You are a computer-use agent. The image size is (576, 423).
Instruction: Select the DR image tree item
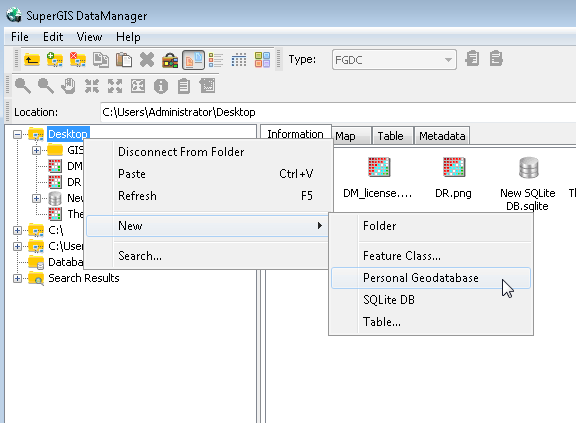(74, 182)
